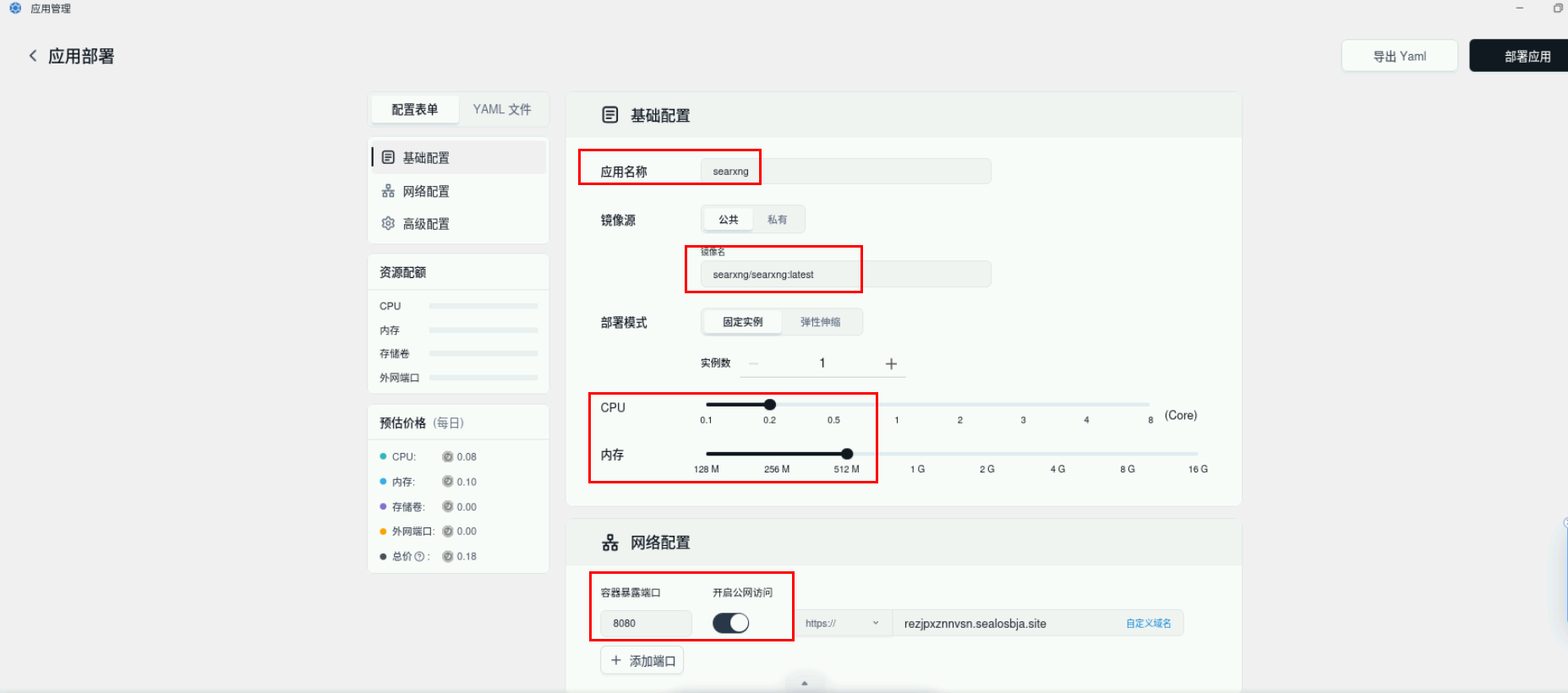Viewport: 1568px width, 693px height.
Task: Open 网络配置 in the sidebar
Action: (x=459, y=191)
